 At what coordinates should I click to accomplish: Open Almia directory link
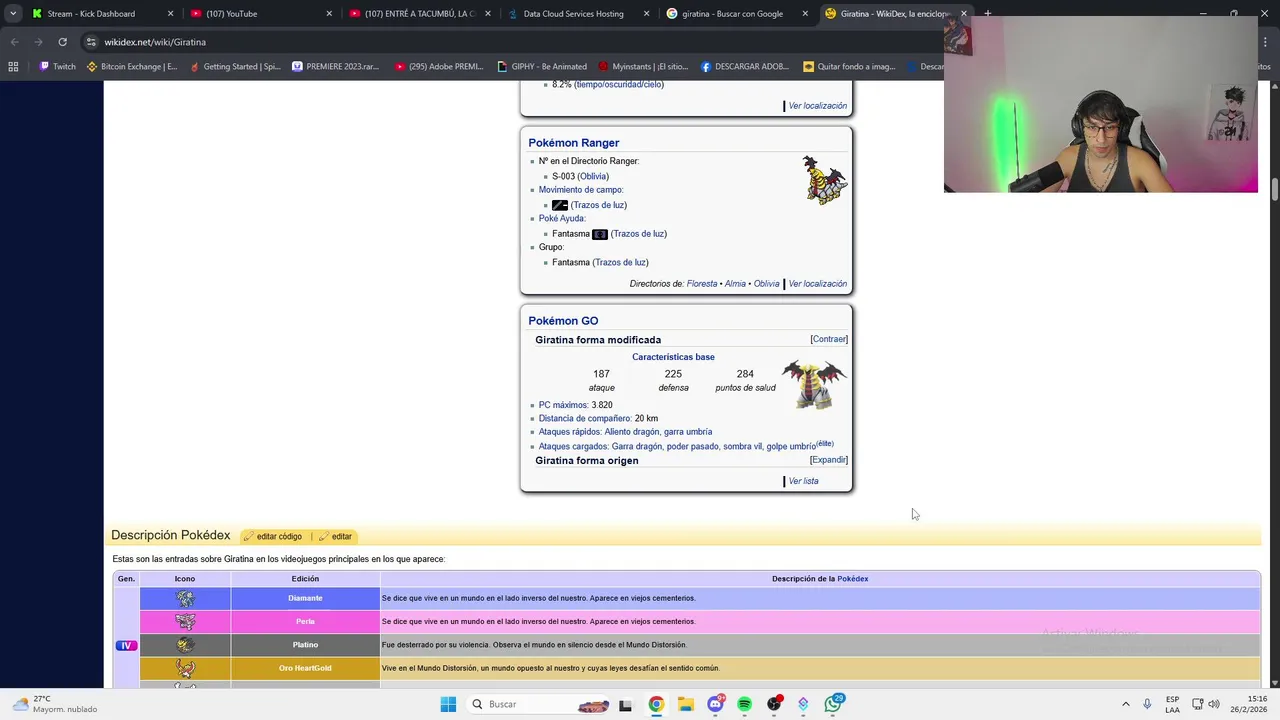click(735, 284)
